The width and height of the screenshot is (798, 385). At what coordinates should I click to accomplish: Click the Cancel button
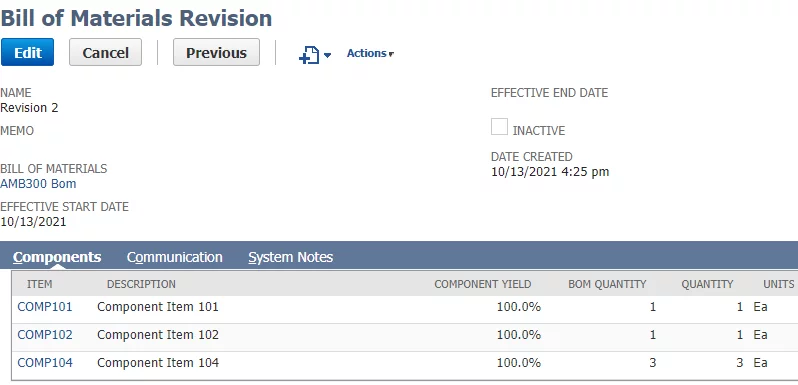click(x=105, y=52)
